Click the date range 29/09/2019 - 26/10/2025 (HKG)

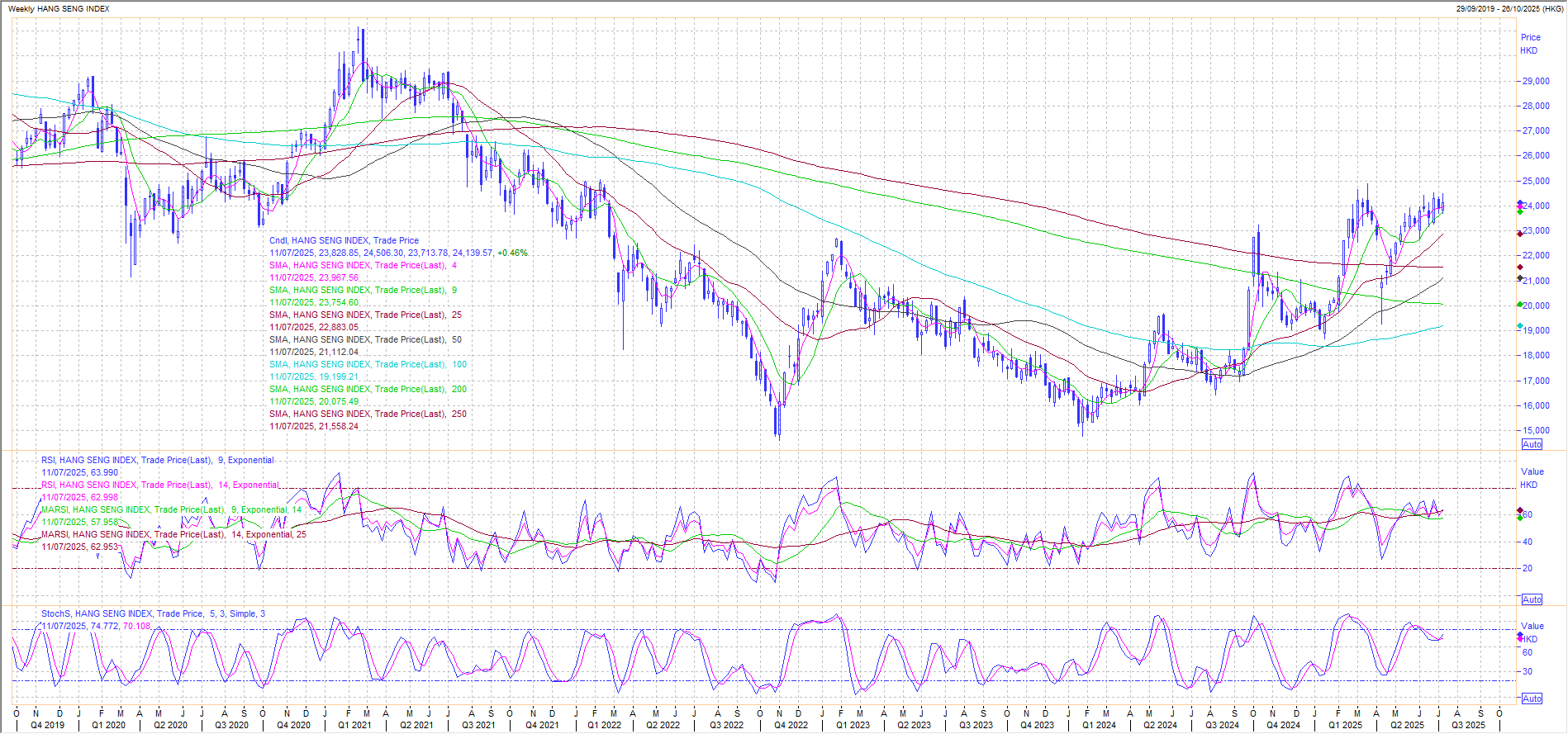pyautogui.click(x=1509, y=9)
